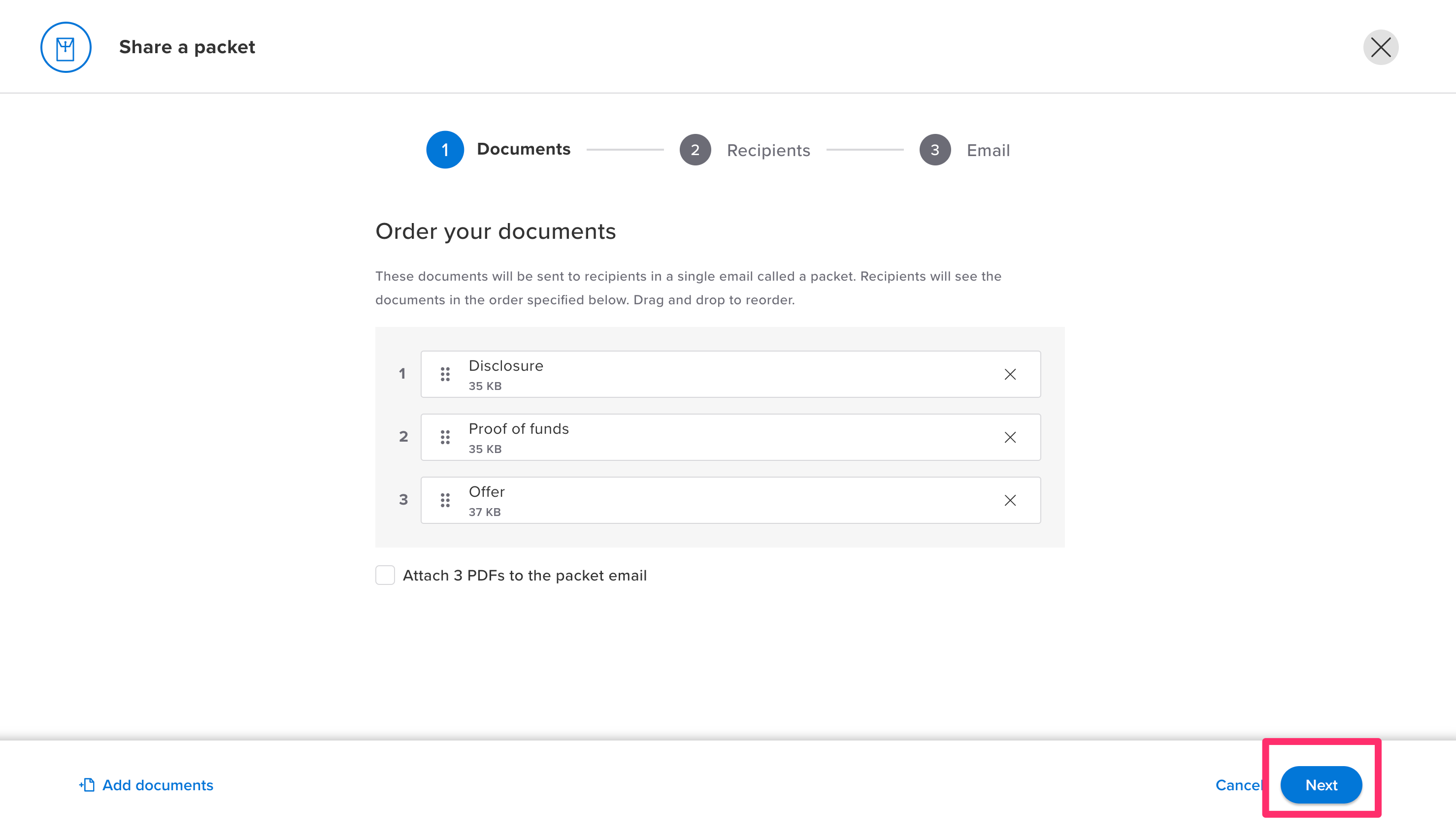The image size is (1456, 838).
Task: Click the progress connector between Documents and Recipients
Action: click(625, 150)
